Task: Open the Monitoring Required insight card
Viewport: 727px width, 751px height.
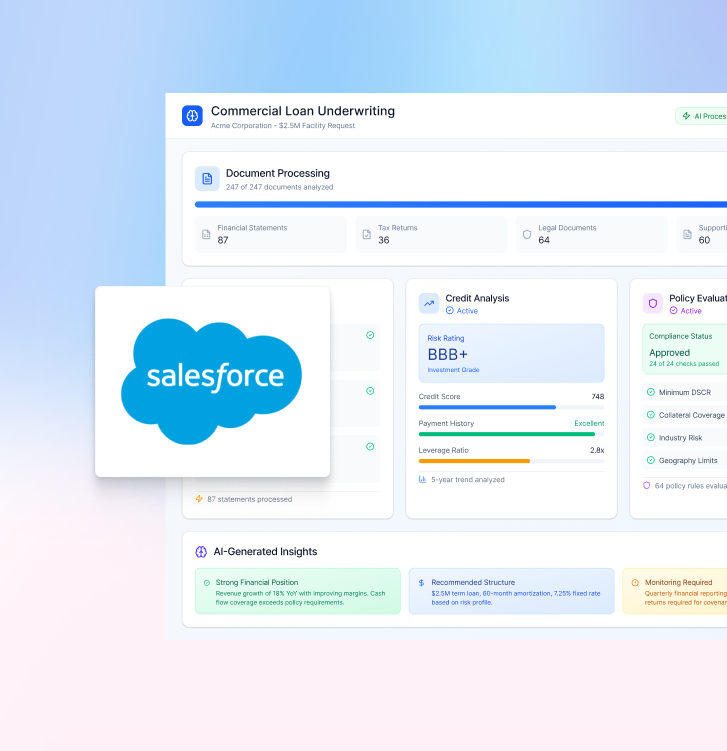Action: (x=675, y=591)
